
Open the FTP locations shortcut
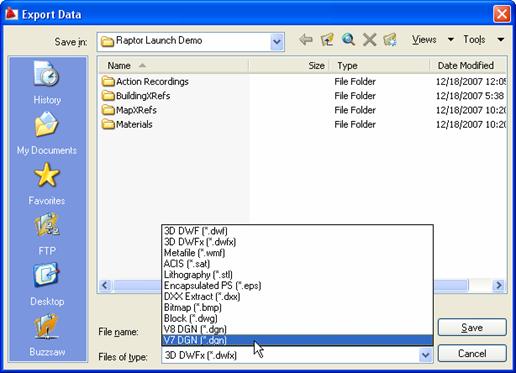(47, 234)
